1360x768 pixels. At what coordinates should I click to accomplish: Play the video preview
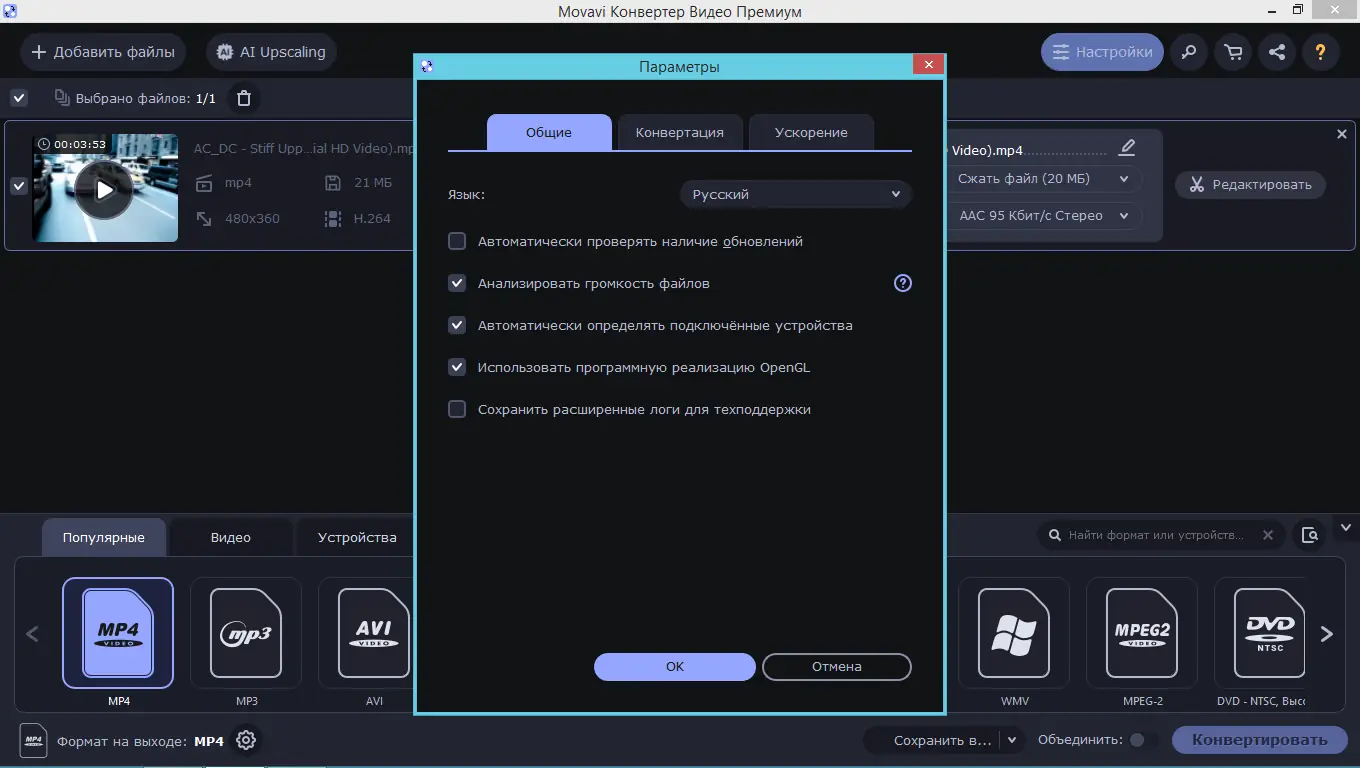click(x=104, y=189)
